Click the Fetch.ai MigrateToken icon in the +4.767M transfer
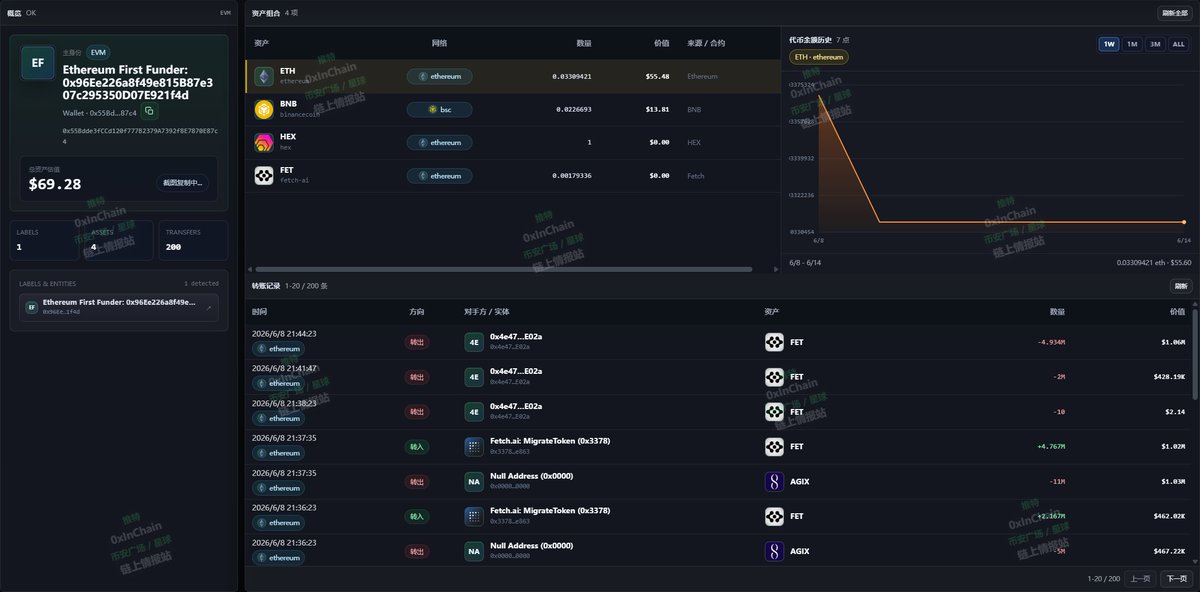 click(474, 446)
